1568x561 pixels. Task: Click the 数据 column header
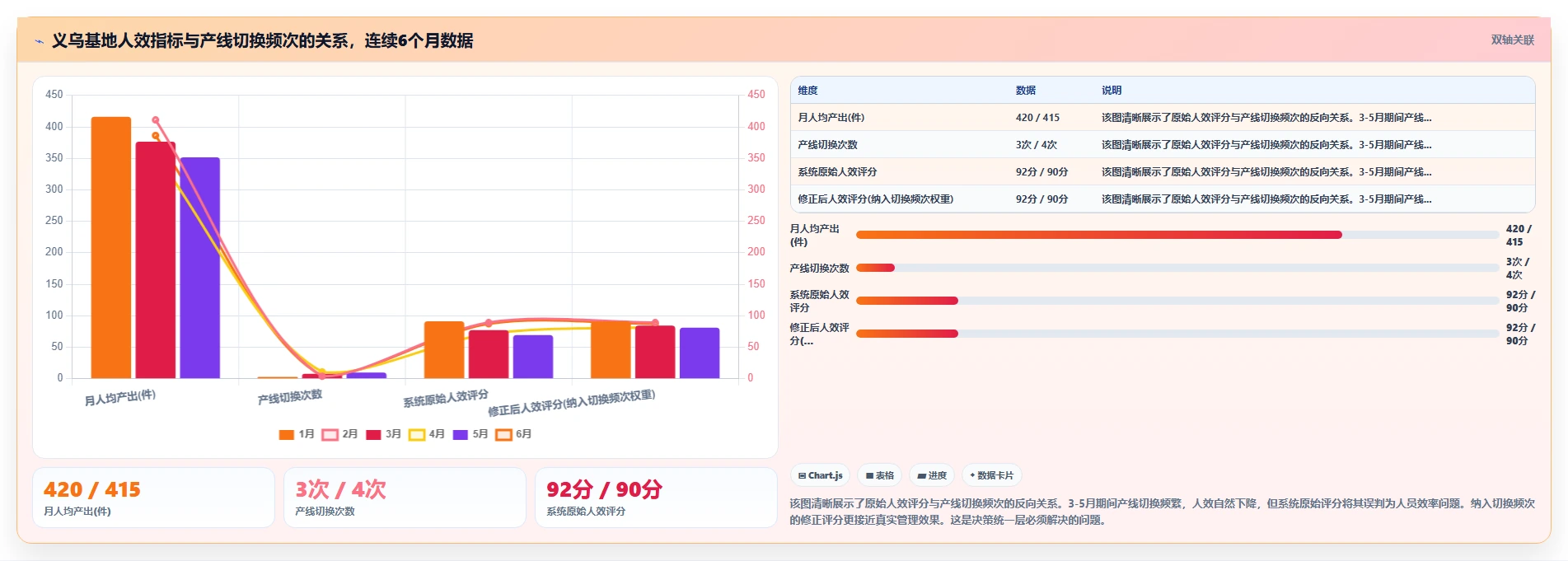point(1026,91)
